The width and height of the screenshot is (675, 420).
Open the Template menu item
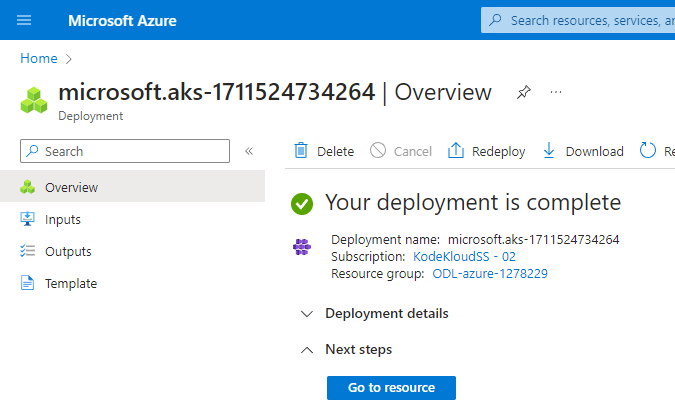tap(70, 283)
